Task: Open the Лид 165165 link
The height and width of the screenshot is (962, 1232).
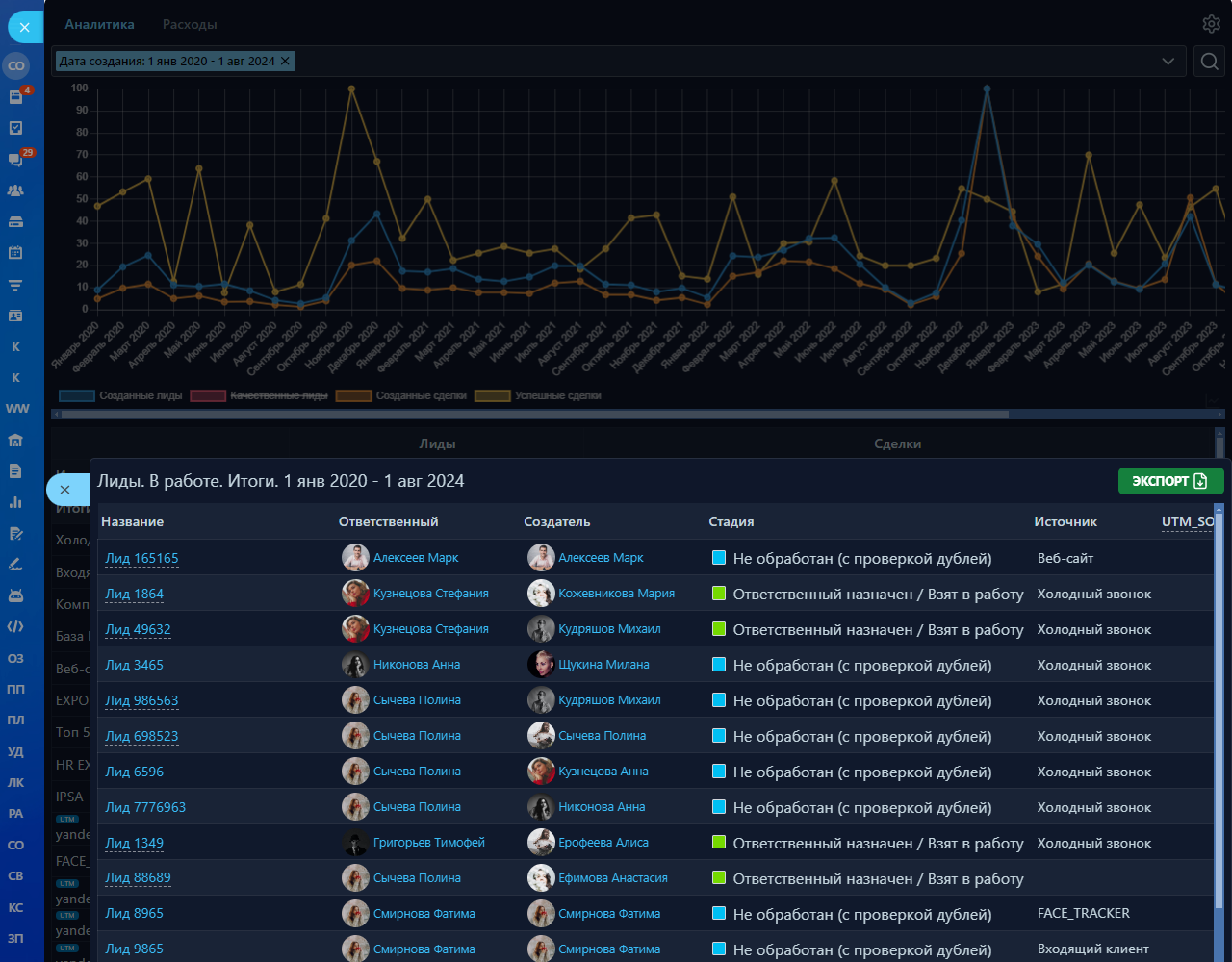Action: pyautogui.click(x=141, y=558)
